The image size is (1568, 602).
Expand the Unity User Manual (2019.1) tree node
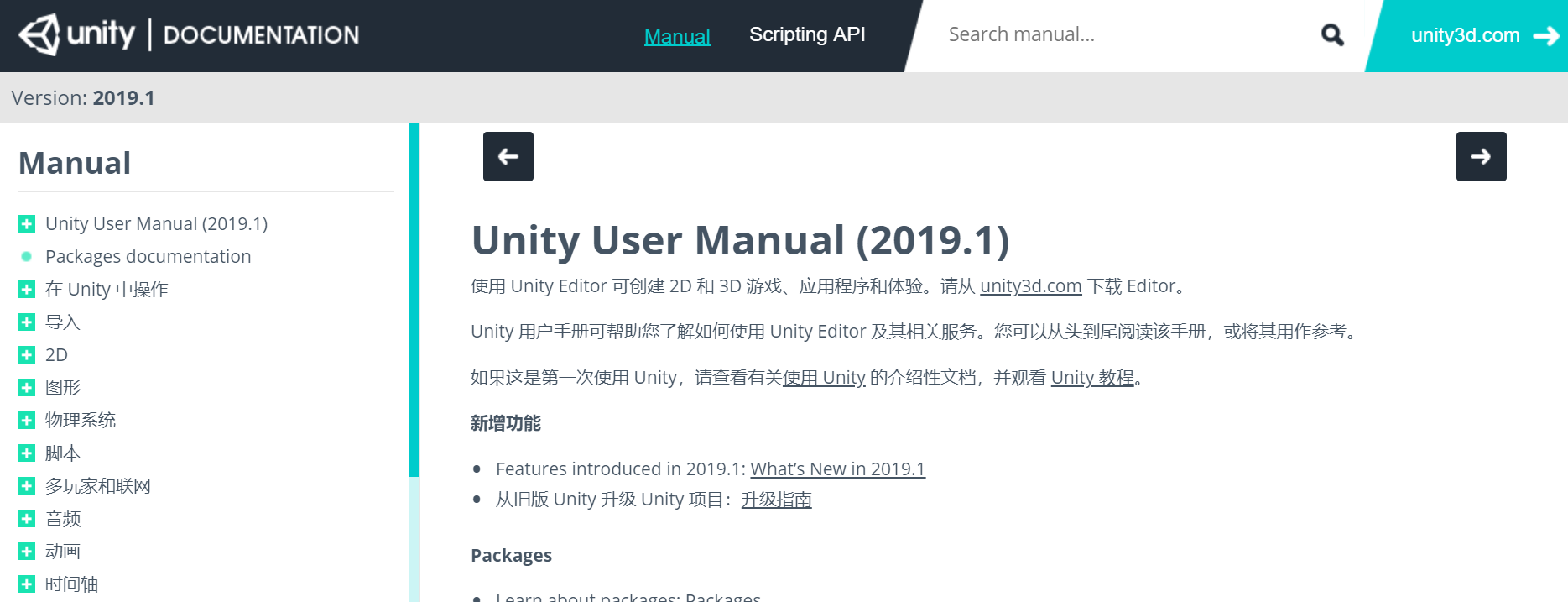(27, 224)
